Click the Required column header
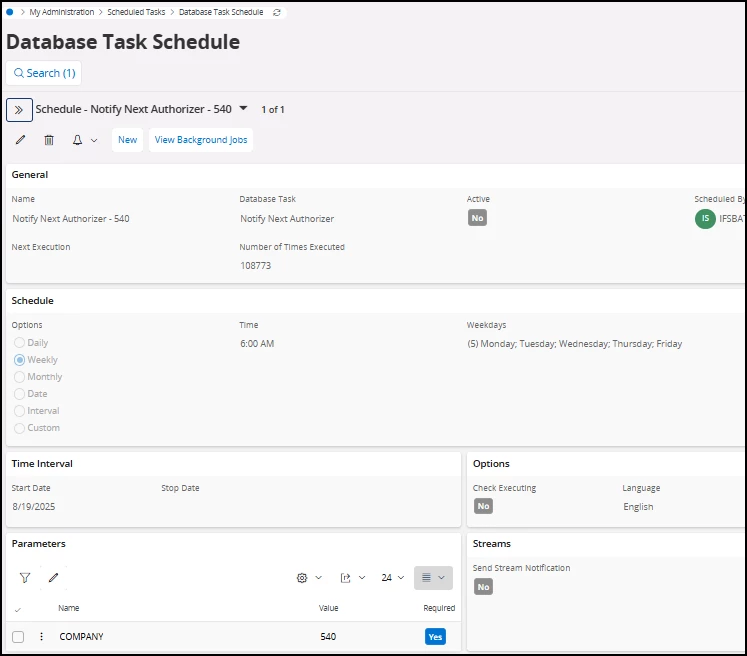This screenshot has height=656, width=747. [x=439, y=608]
